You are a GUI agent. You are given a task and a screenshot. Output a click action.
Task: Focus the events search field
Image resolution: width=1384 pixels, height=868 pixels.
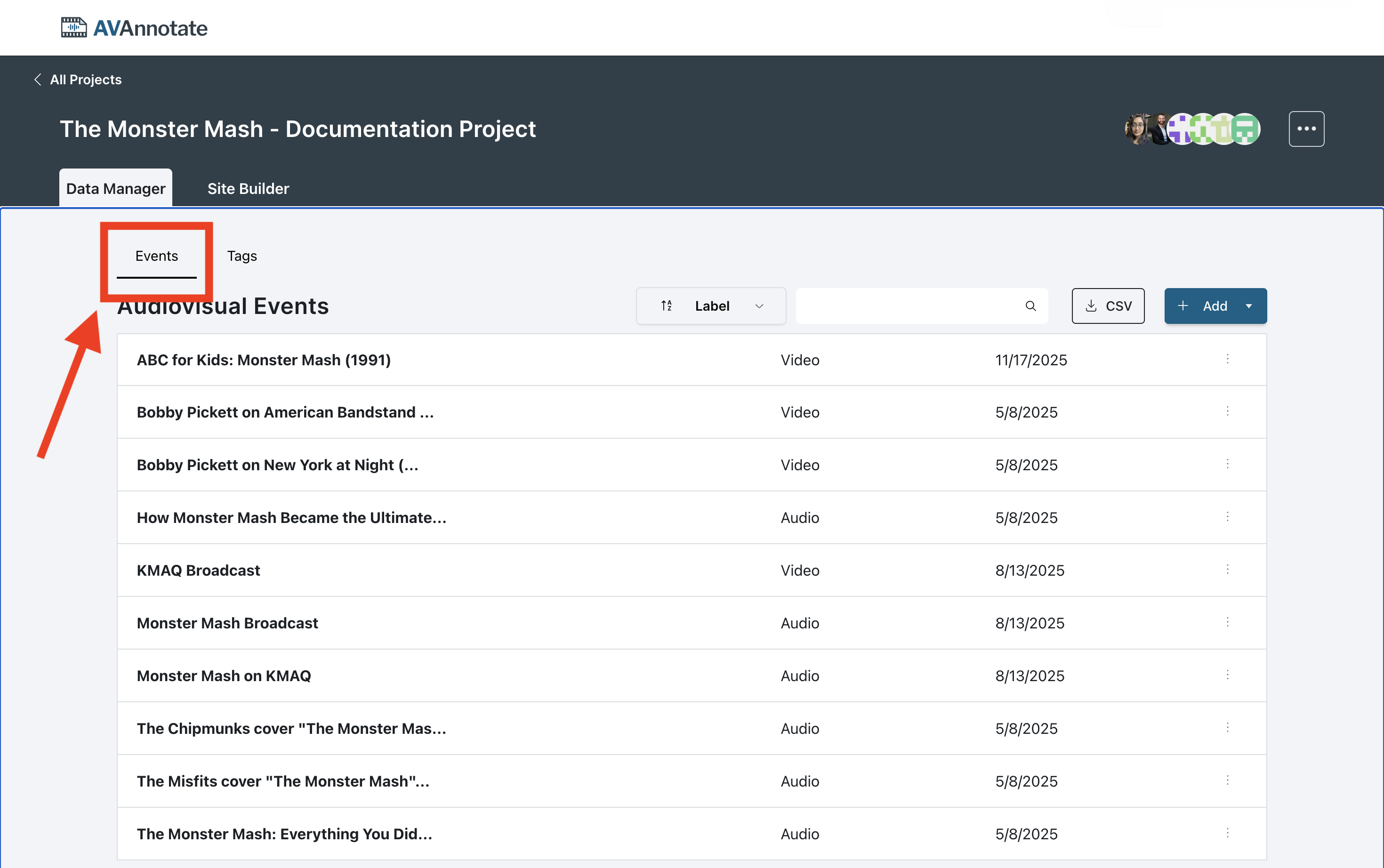[907, 306]
